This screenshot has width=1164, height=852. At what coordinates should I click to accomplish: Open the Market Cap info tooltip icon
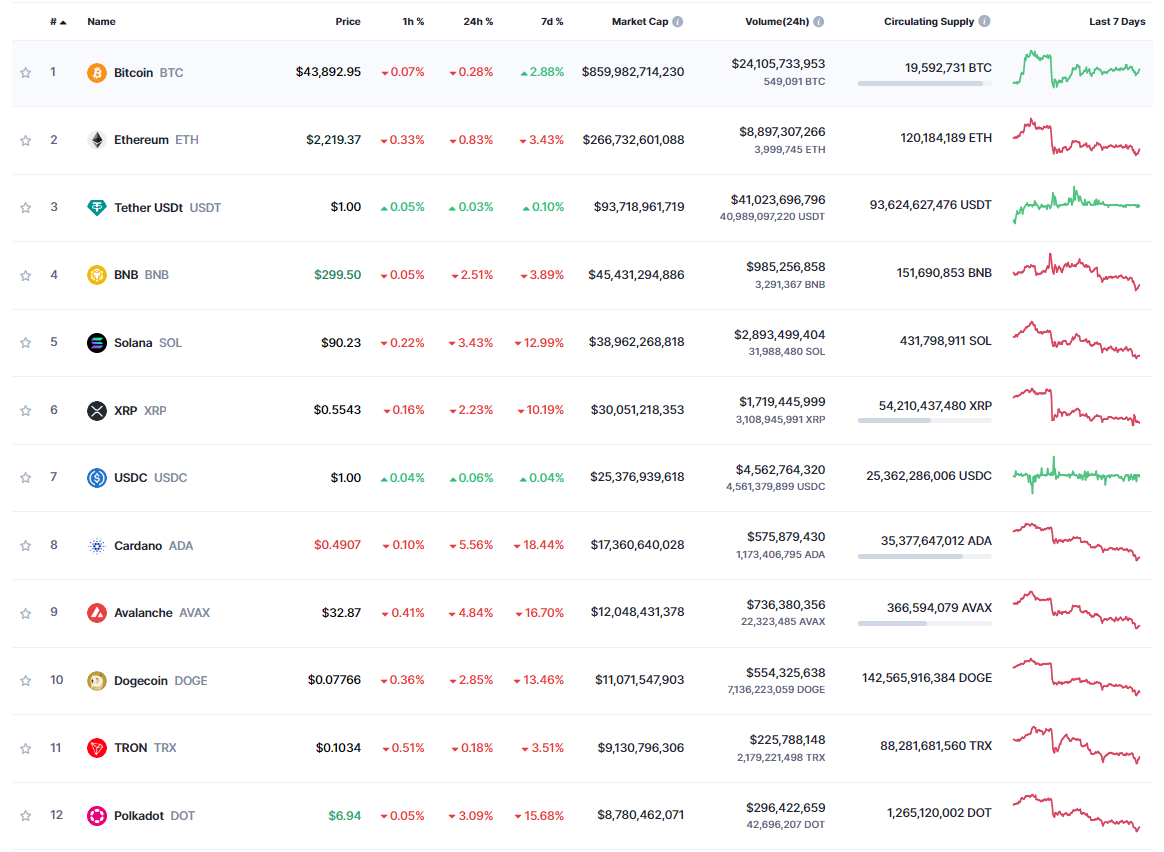(678, 22)
